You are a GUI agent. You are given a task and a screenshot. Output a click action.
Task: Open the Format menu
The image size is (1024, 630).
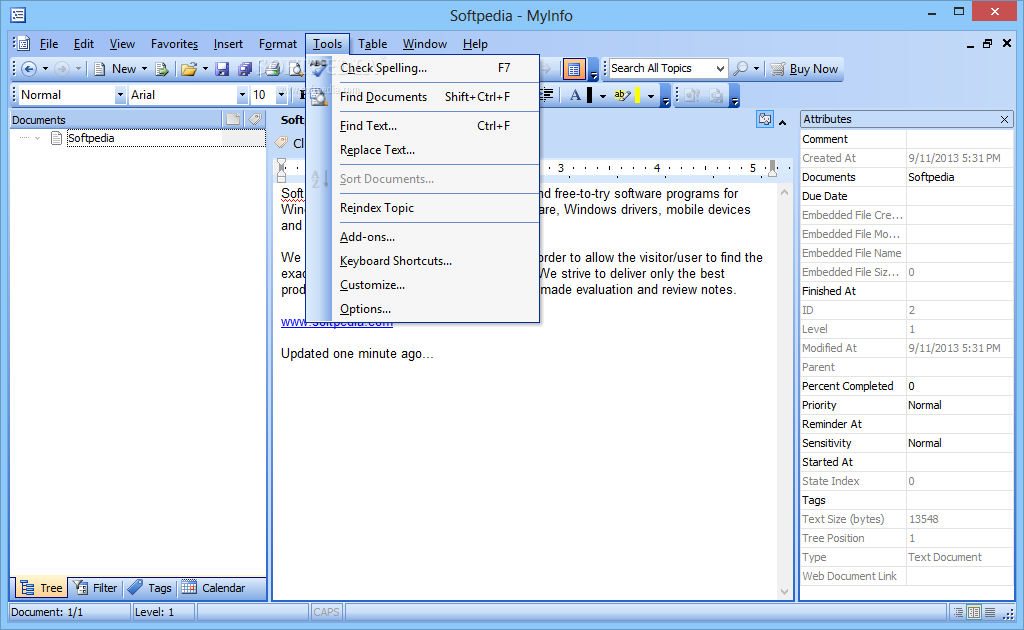pyautogui.click(x=278, y=44)
